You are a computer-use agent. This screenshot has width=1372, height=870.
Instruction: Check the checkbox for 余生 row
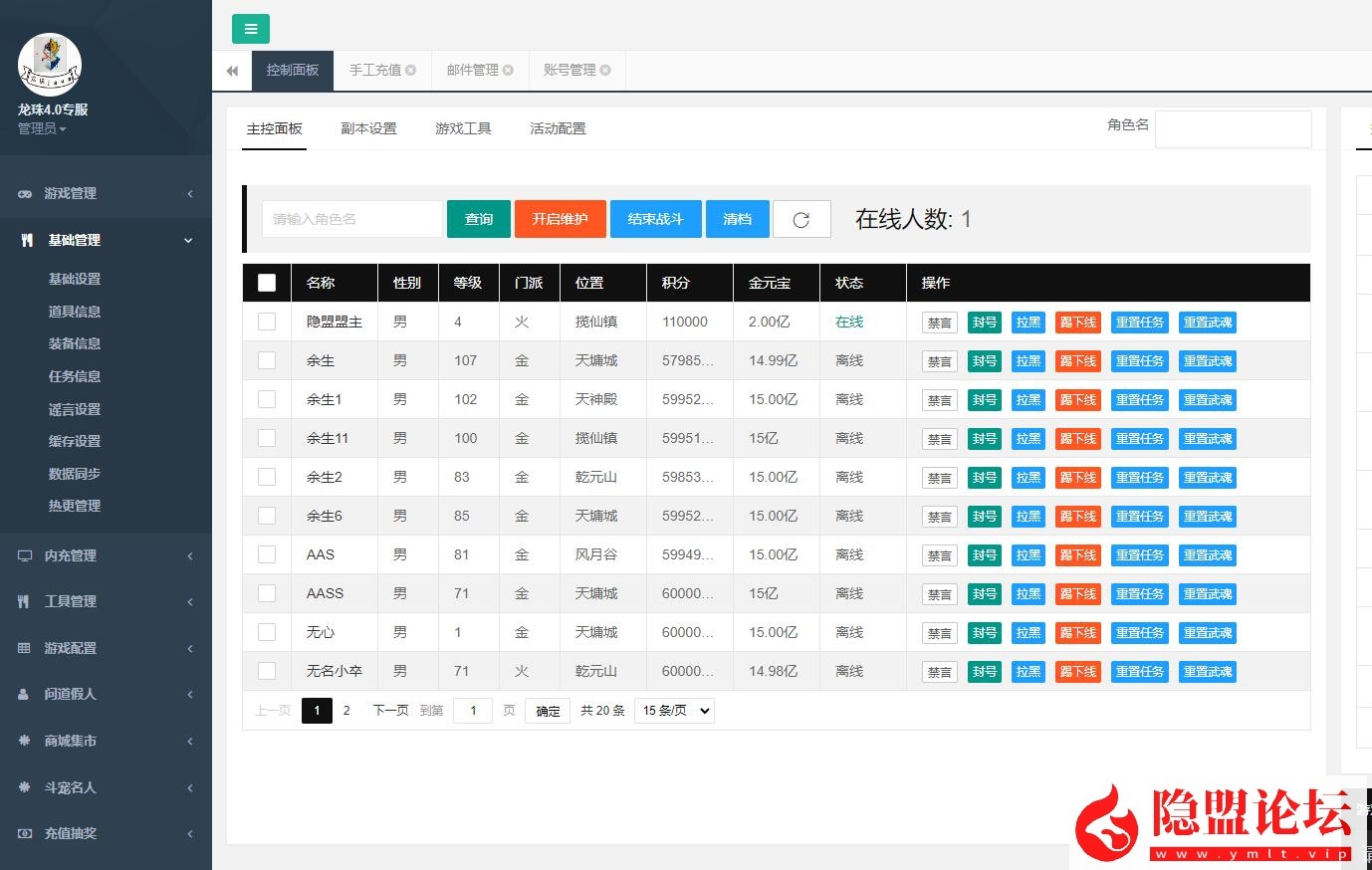pos(266,360)
